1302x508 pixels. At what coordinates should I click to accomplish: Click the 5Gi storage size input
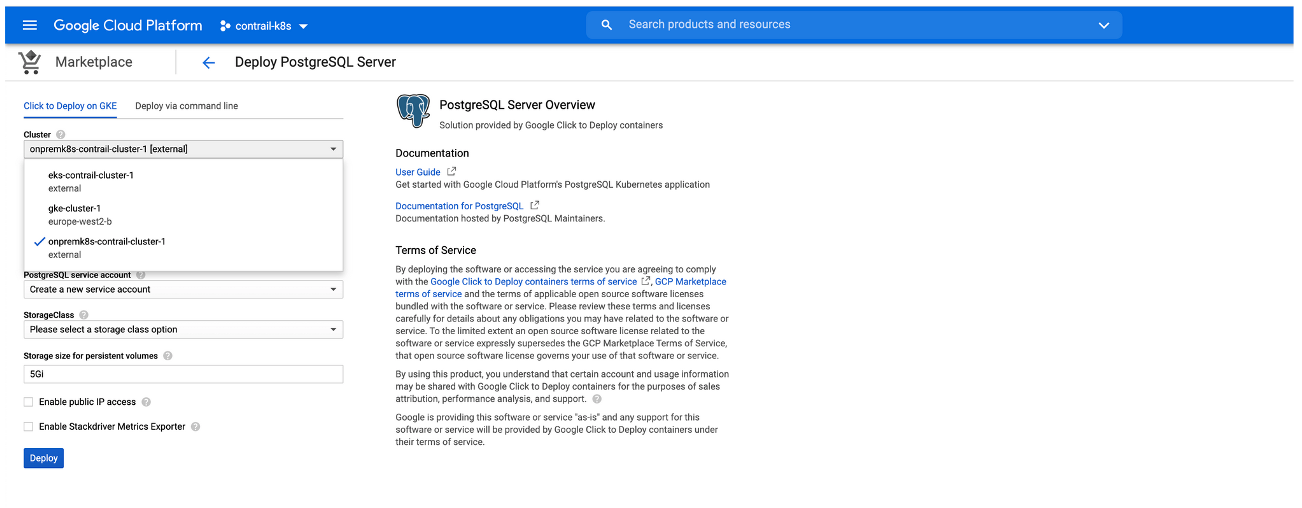pos(183,374)
